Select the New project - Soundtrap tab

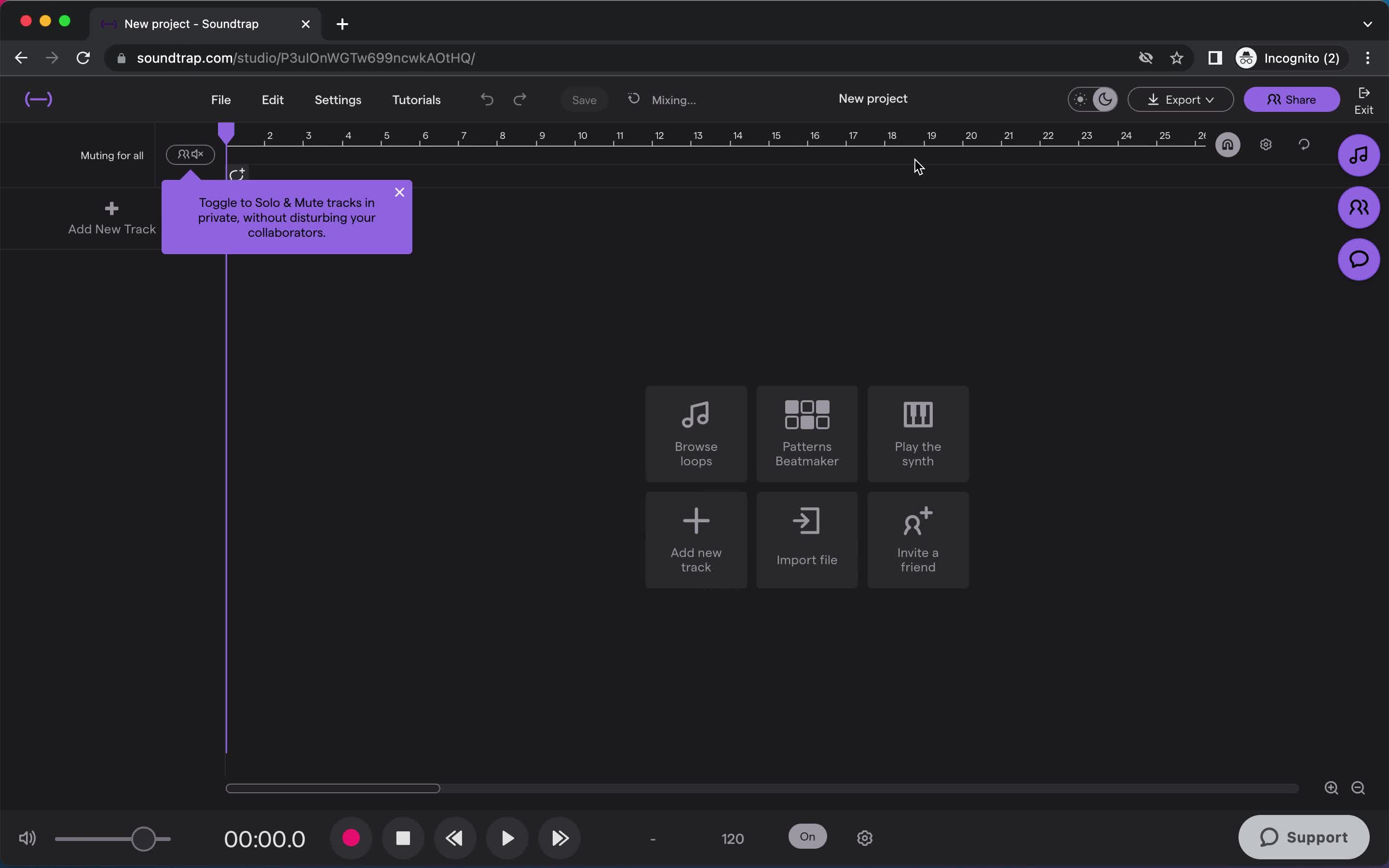click(205, 24)
